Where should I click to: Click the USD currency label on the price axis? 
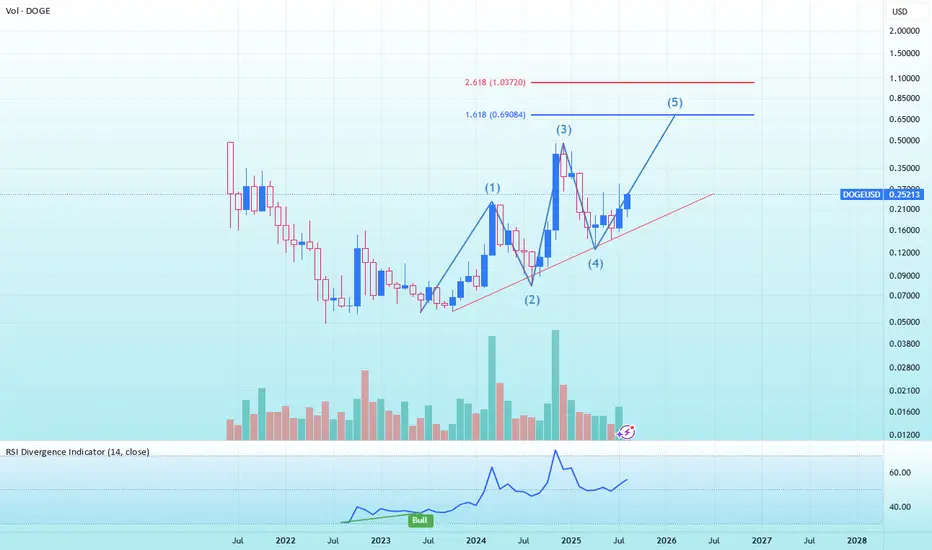[899, 11]
